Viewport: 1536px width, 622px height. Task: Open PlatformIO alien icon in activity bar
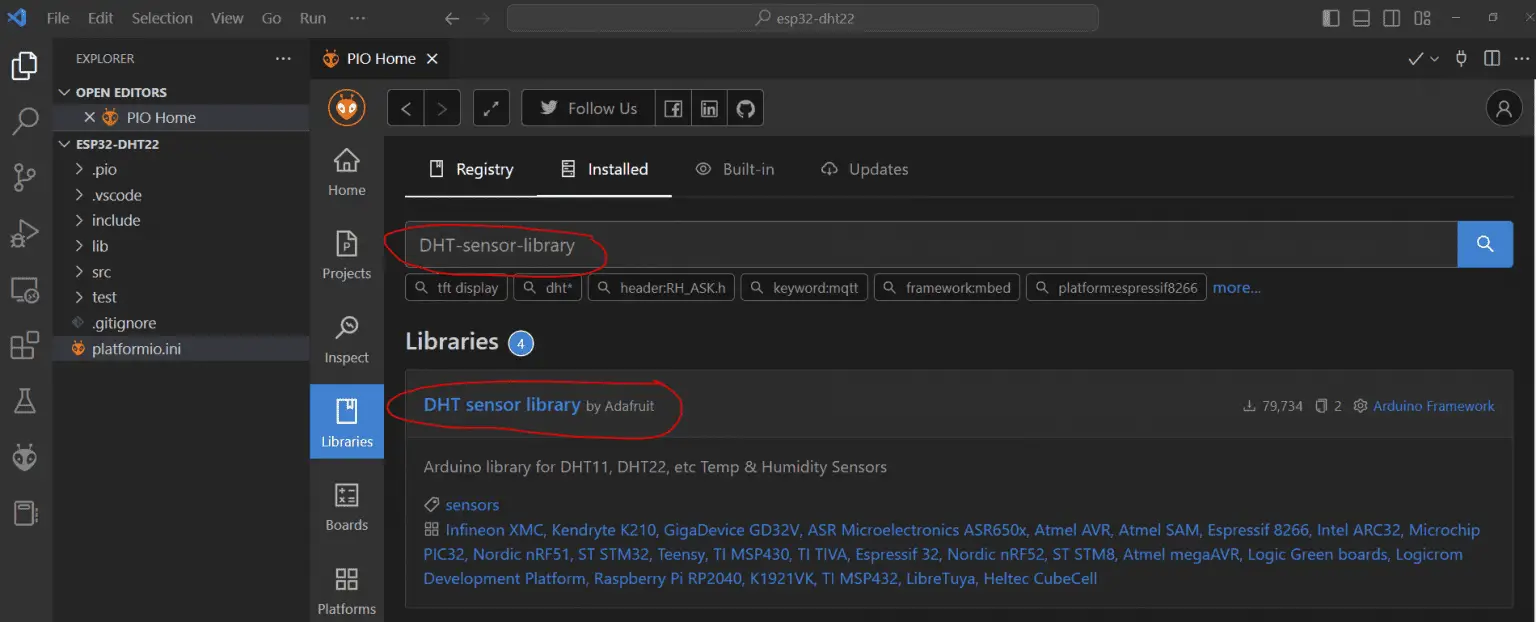[24, 458]
